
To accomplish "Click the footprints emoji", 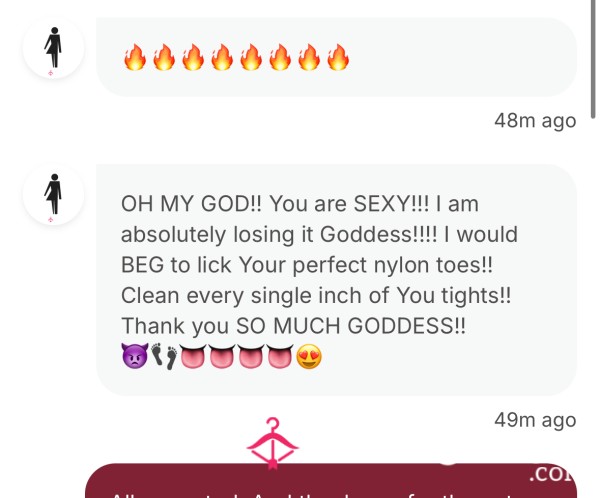I will 165,356.
